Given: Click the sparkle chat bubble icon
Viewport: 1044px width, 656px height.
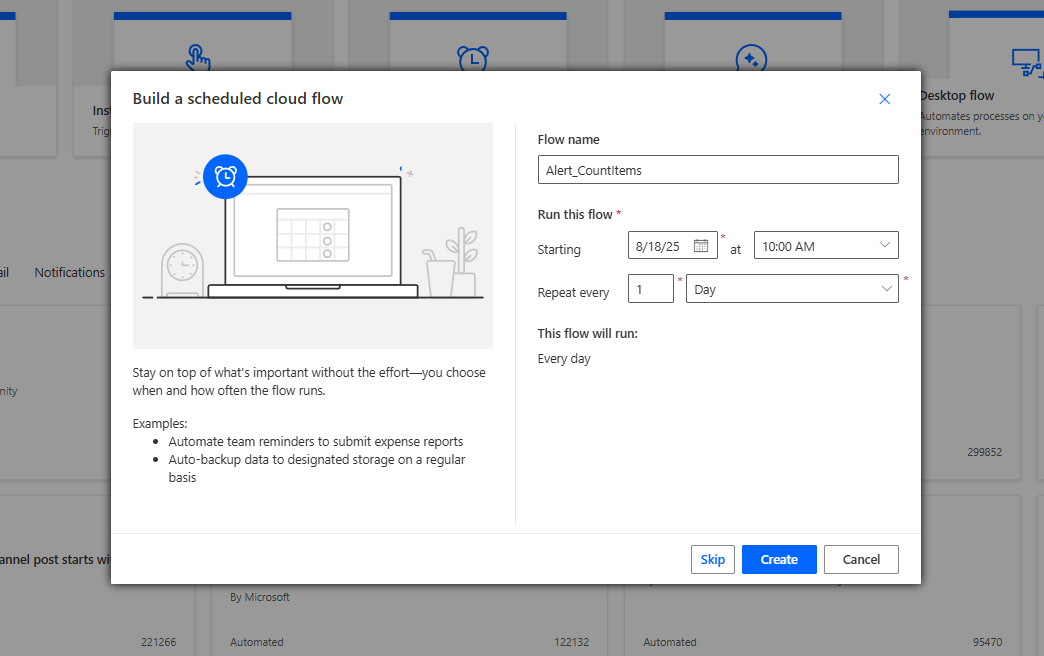Looking at the screenshot, I should coord(750,58).
